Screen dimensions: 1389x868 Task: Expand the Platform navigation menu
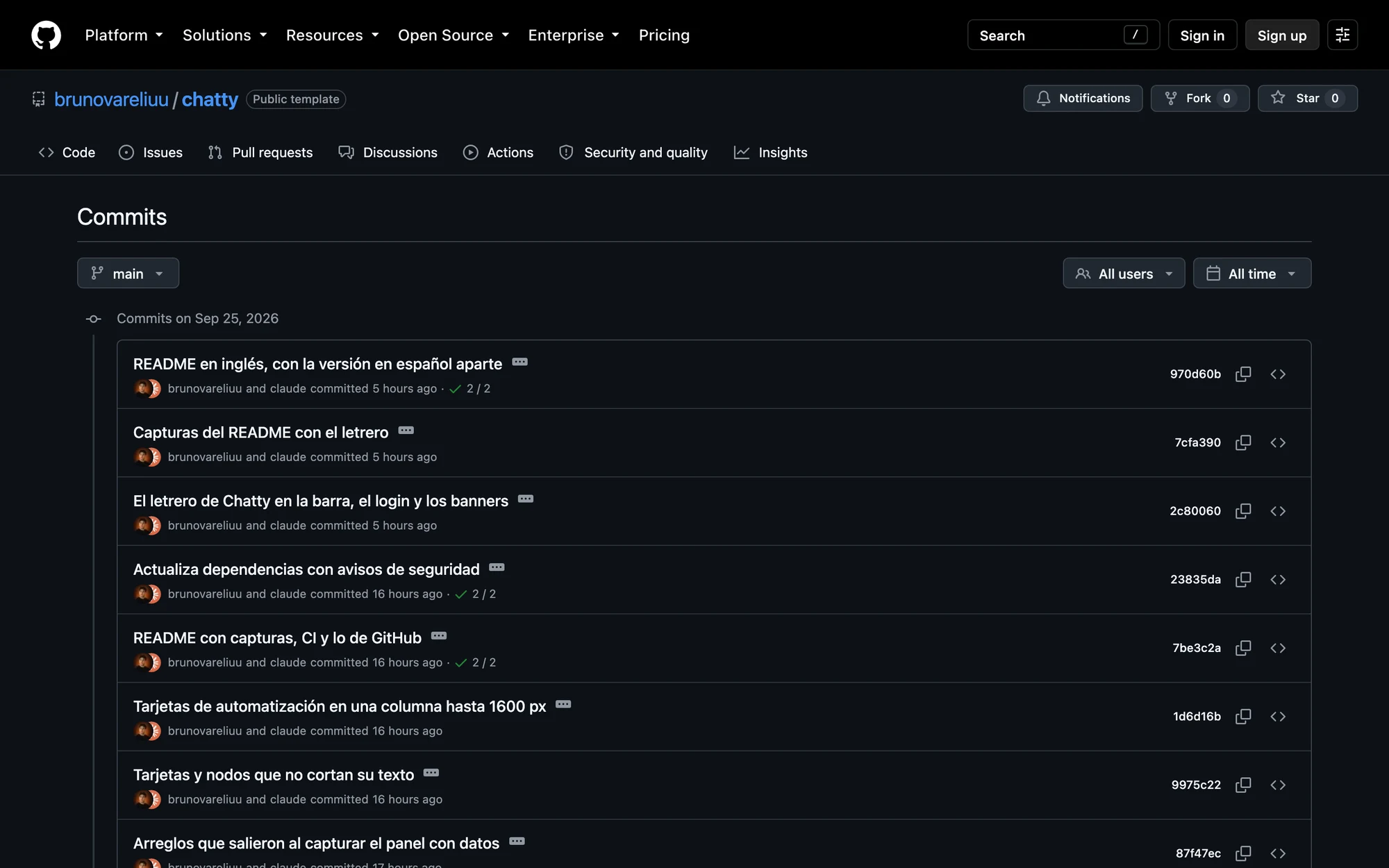pyautogui.click(x=124, y=35)
